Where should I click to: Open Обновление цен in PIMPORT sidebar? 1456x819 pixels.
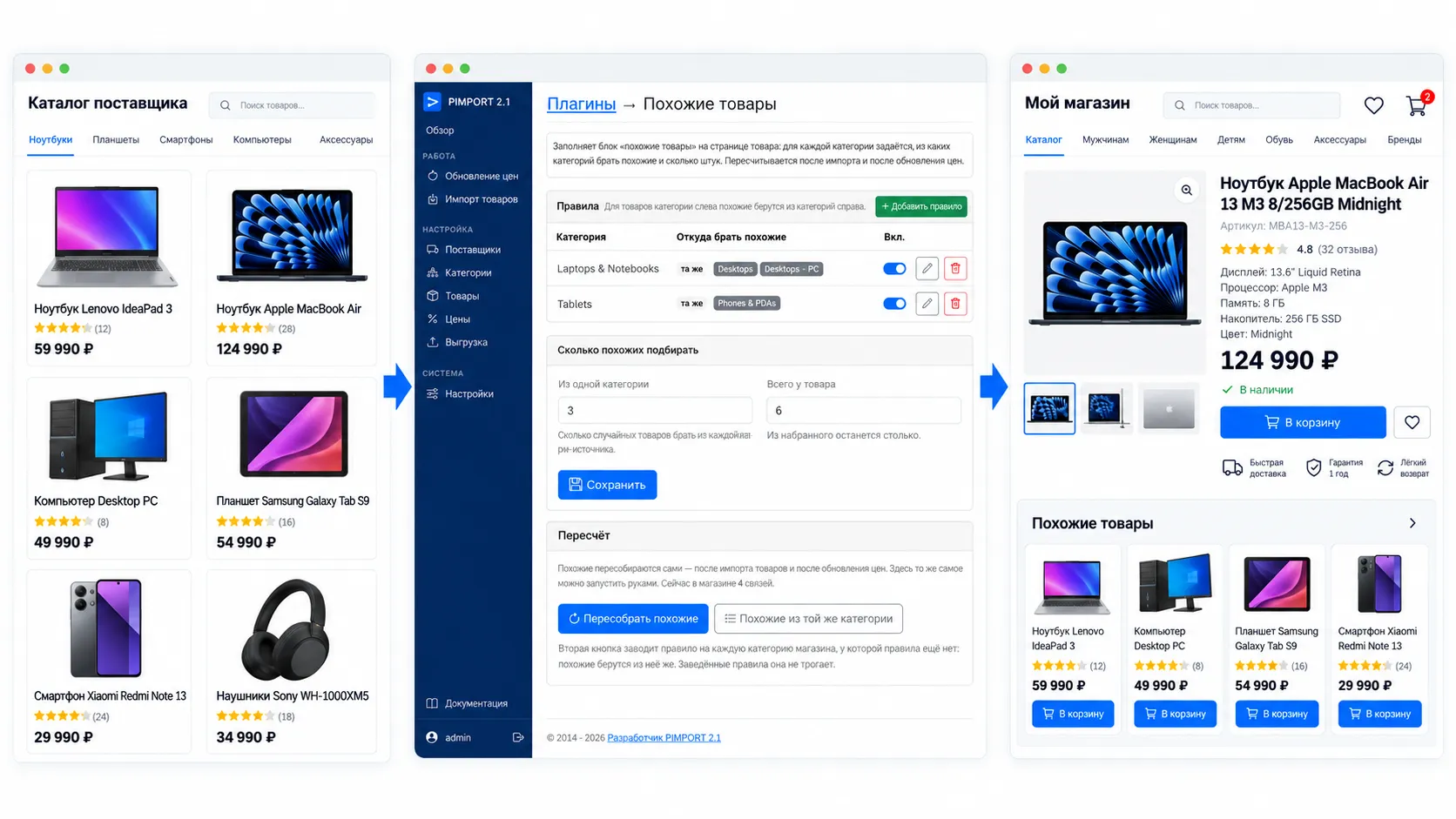(x=473, y=176)
